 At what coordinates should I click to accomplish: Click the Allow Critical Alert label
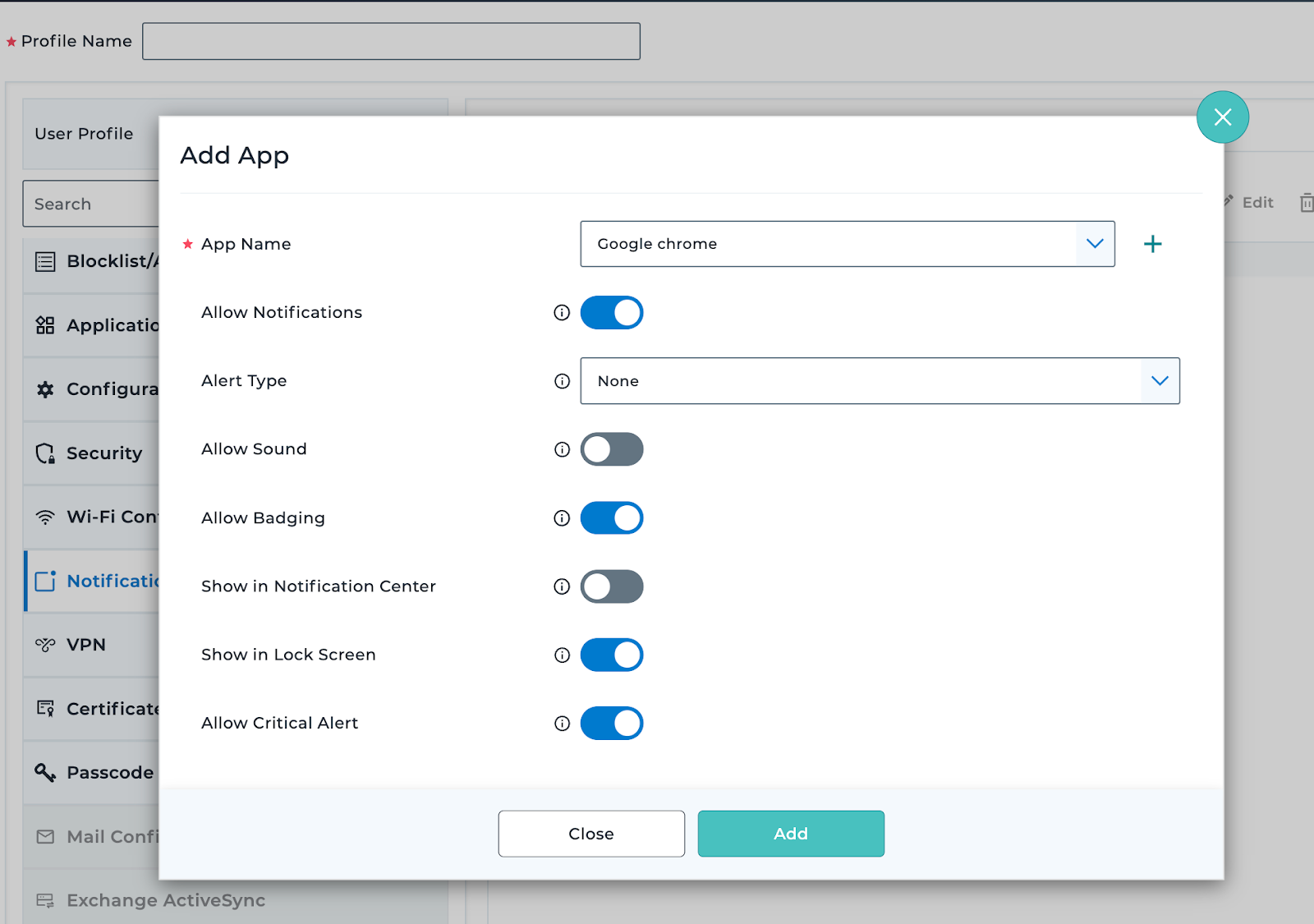coord(279,723)
